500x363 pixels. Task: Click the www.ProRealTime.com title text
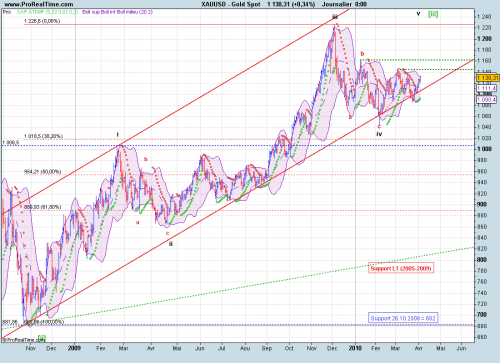click(38, 4)
